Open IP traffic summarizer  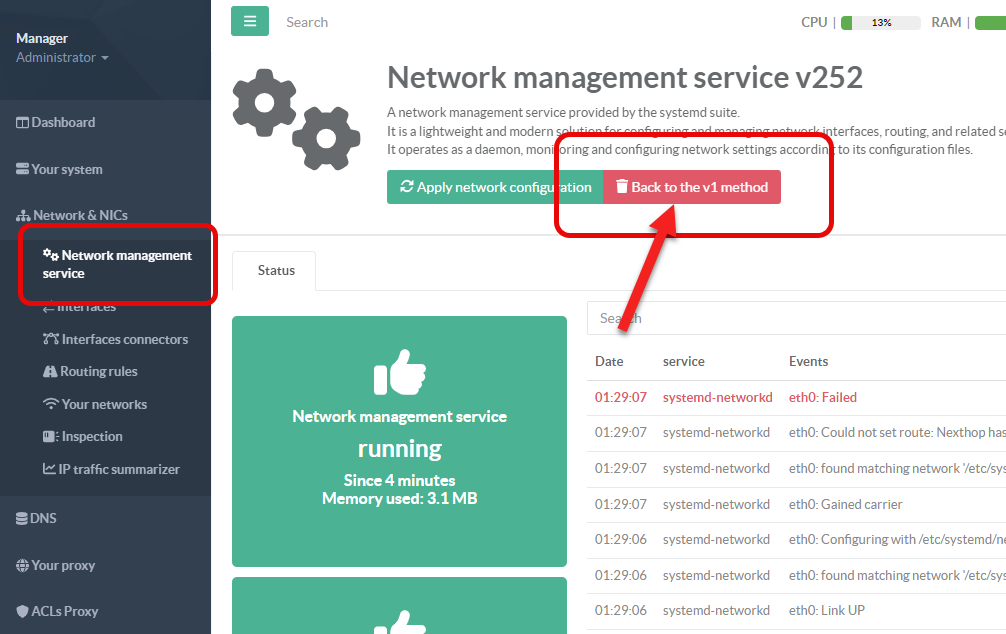click(111, 469)
